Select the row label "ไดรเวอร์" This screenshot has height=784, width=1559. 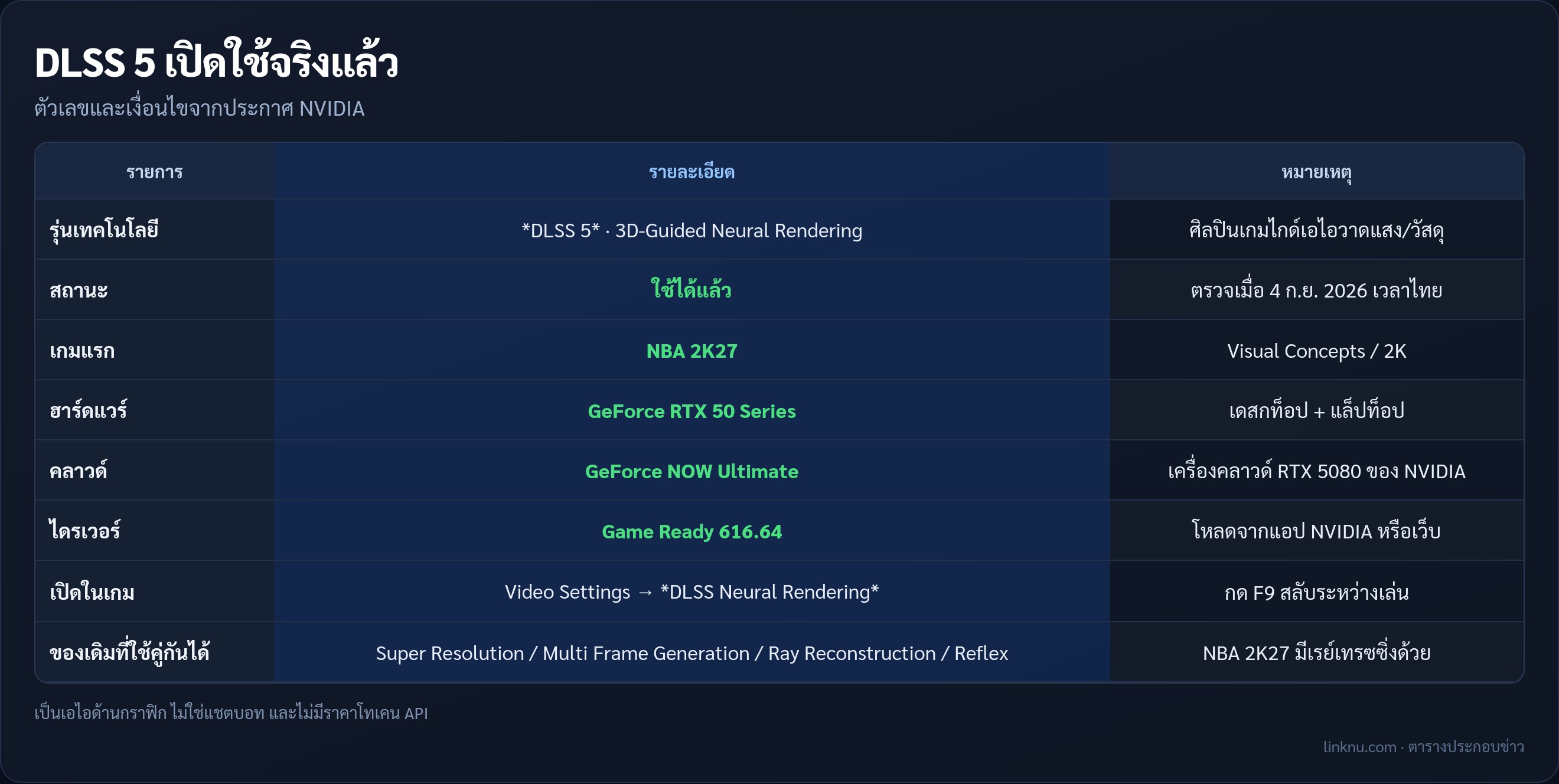point(84,530)
